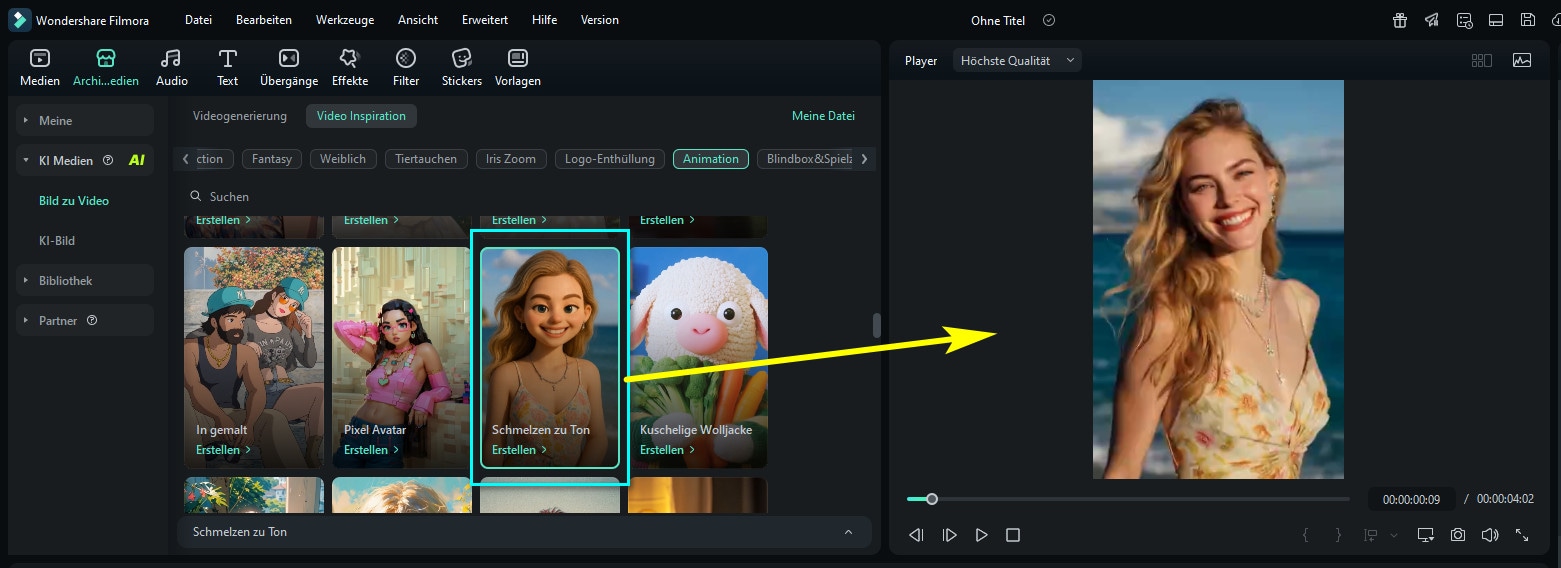Select the Weiblich category tag
Image resolution: width=1561 pixels, height=568 pixels.
click(343, 158)
